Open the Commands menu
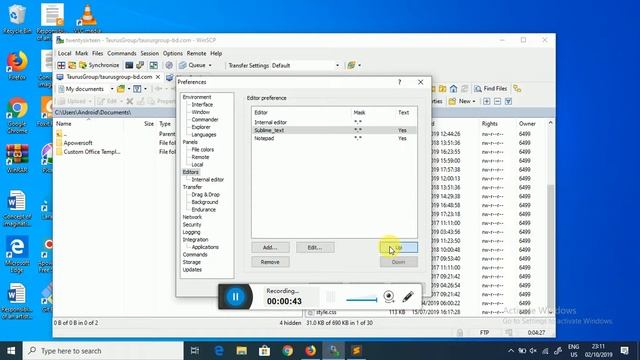 tap(122, 53)
